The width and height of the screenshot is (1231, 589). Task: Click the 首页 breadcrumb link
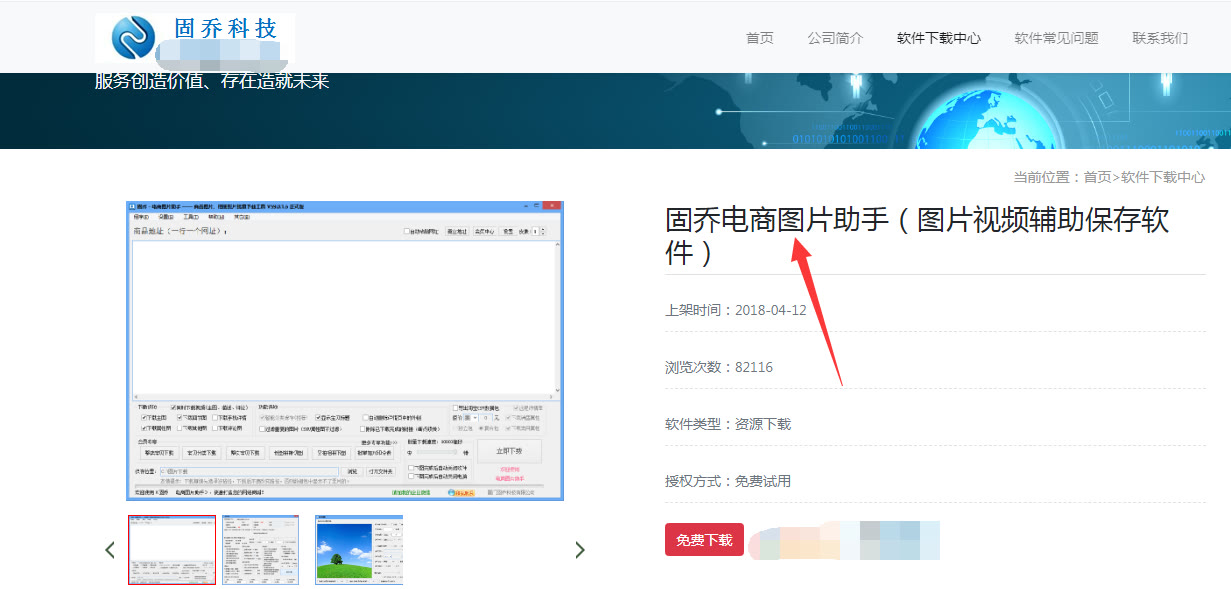click(x=1099, y=177)
